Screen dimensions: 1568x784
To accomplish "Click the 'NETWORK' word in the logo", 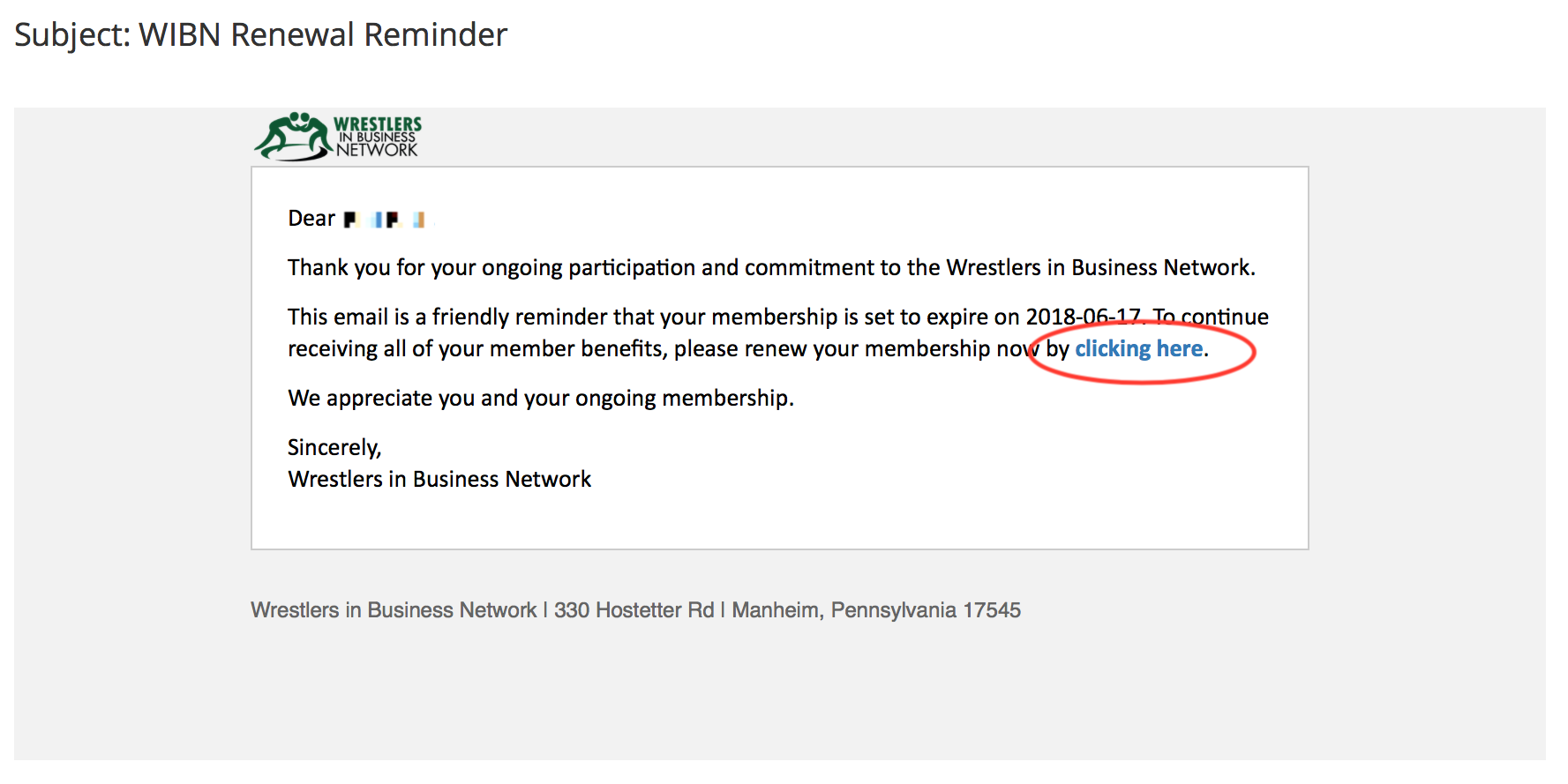I will [377, 150].
